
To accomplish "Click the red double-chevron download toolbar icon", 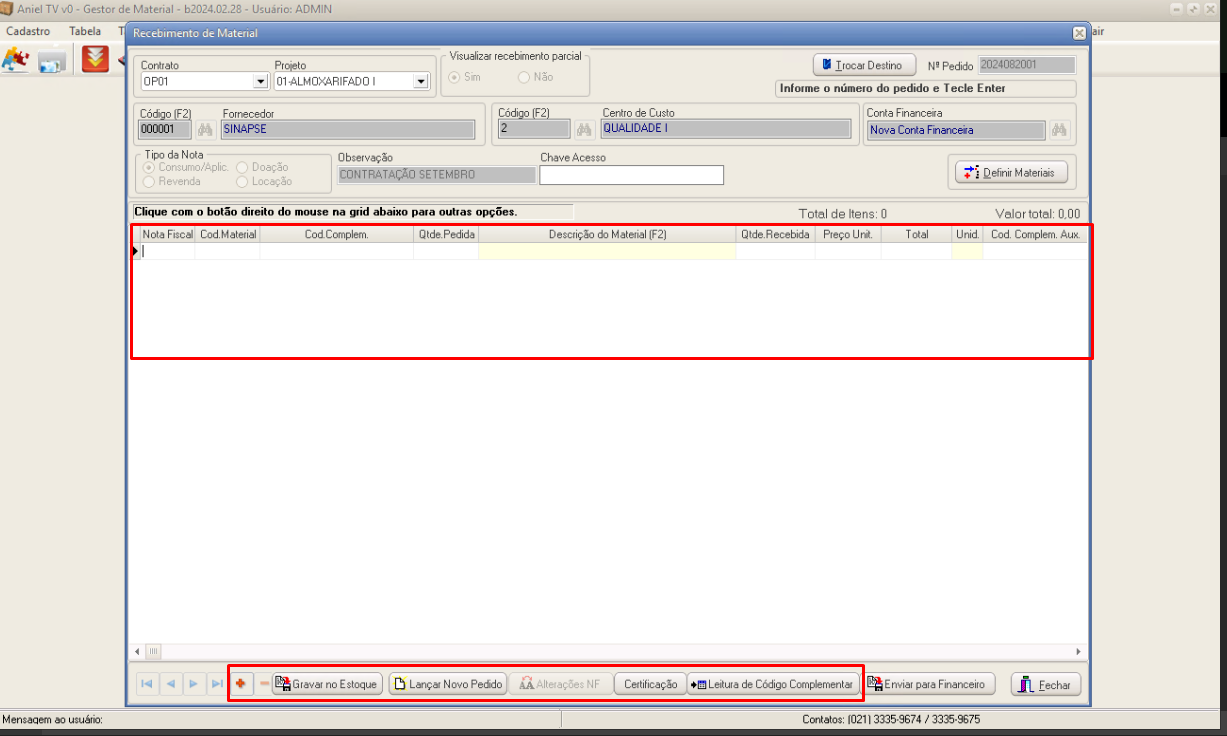I will [95, 60].
